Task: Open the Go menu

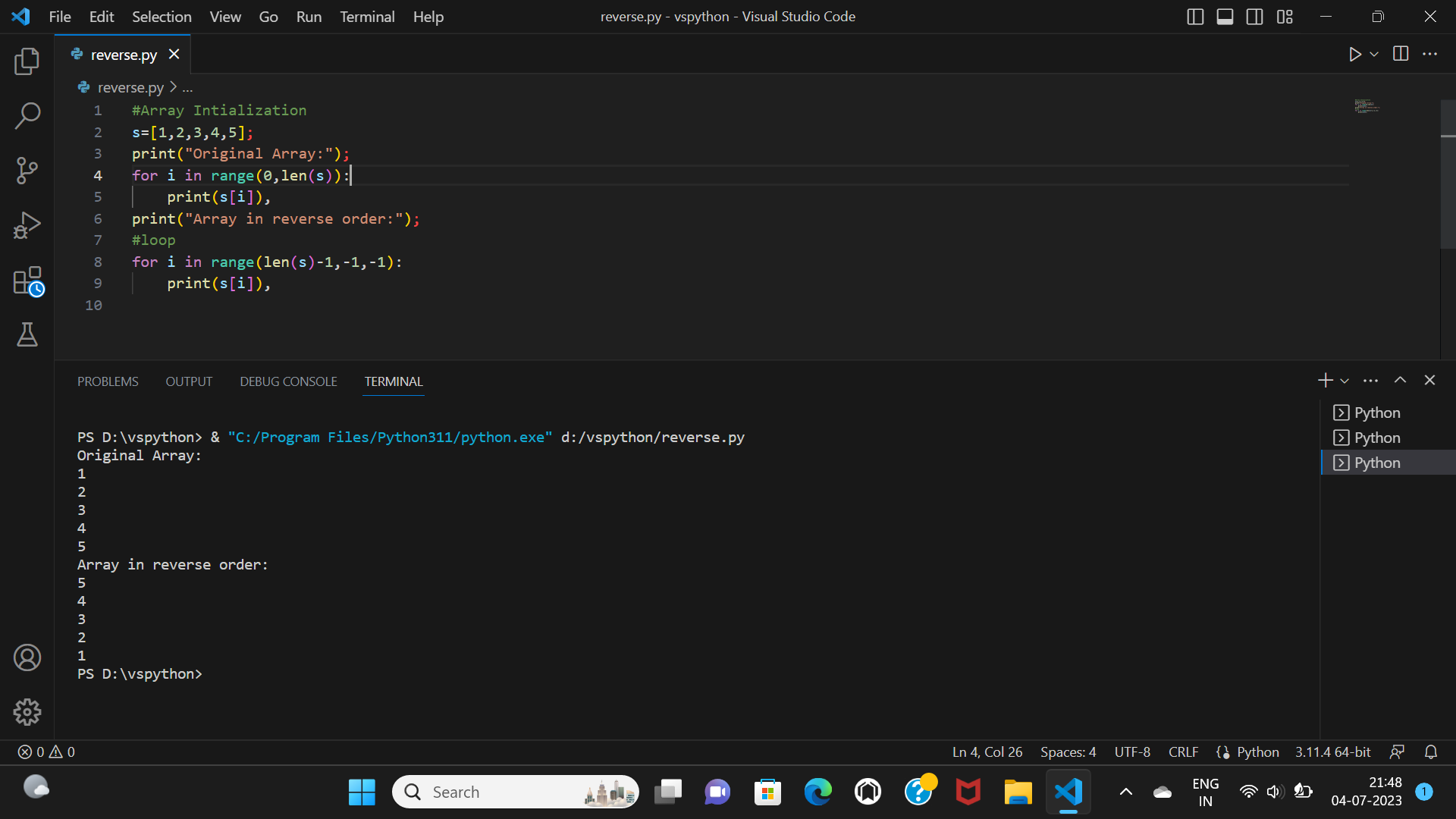Action: coord(268,17)
